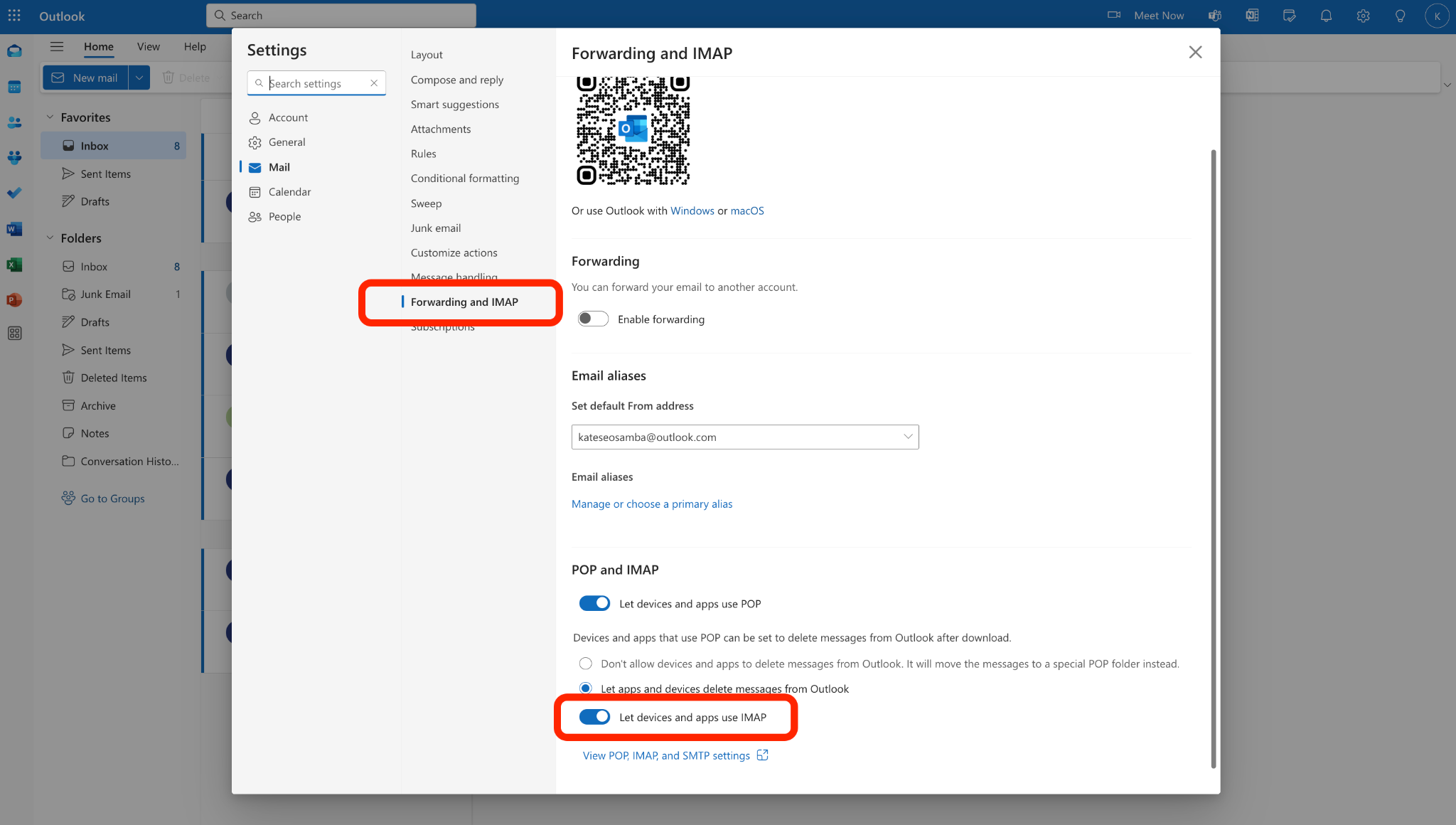
Task: Open the notifications bell
Action: coord(1326,16)
